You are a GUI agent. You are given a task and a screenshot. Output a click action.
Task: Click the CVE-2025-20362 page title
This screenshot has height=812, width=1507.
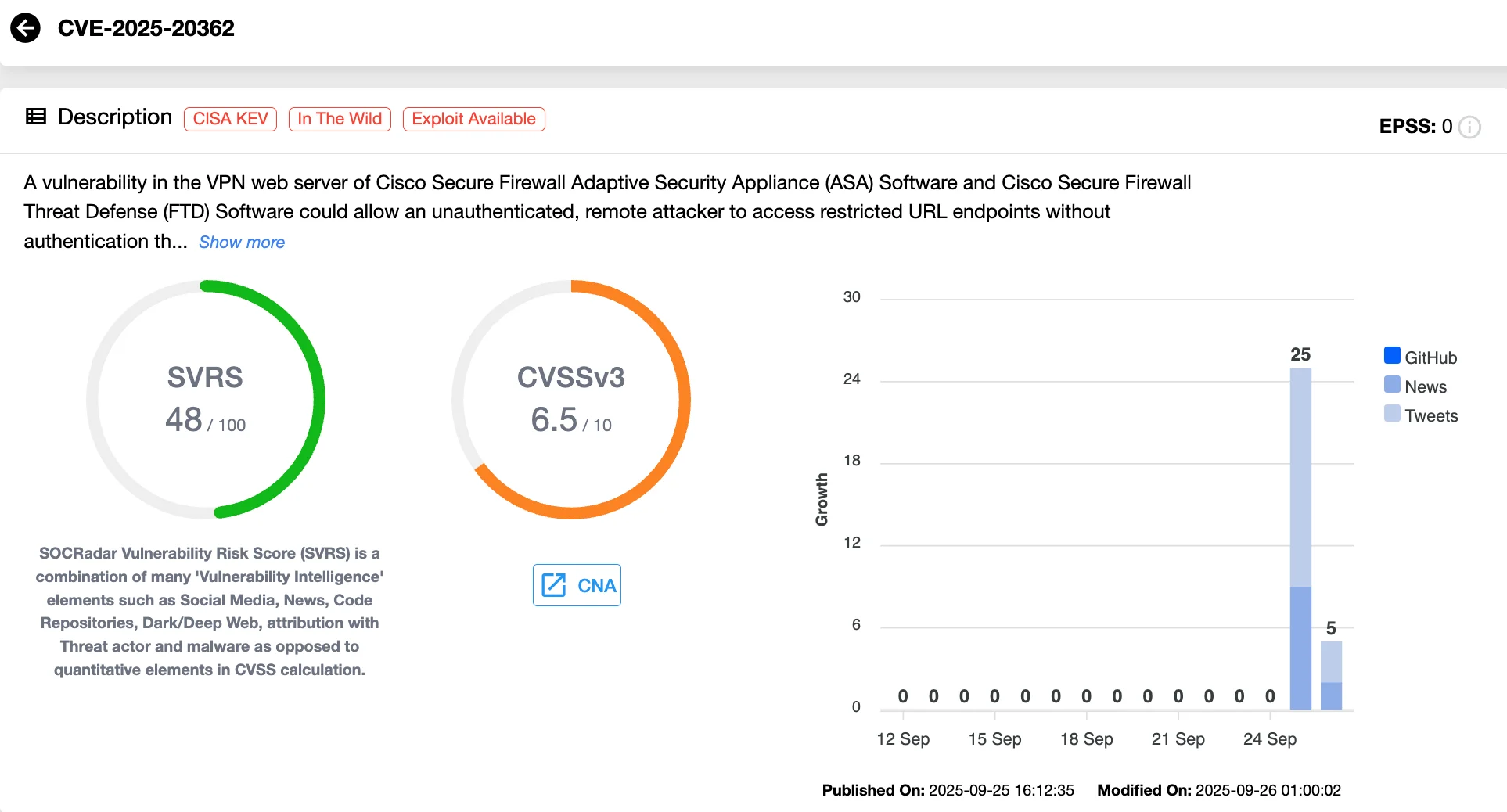point(146,28)
